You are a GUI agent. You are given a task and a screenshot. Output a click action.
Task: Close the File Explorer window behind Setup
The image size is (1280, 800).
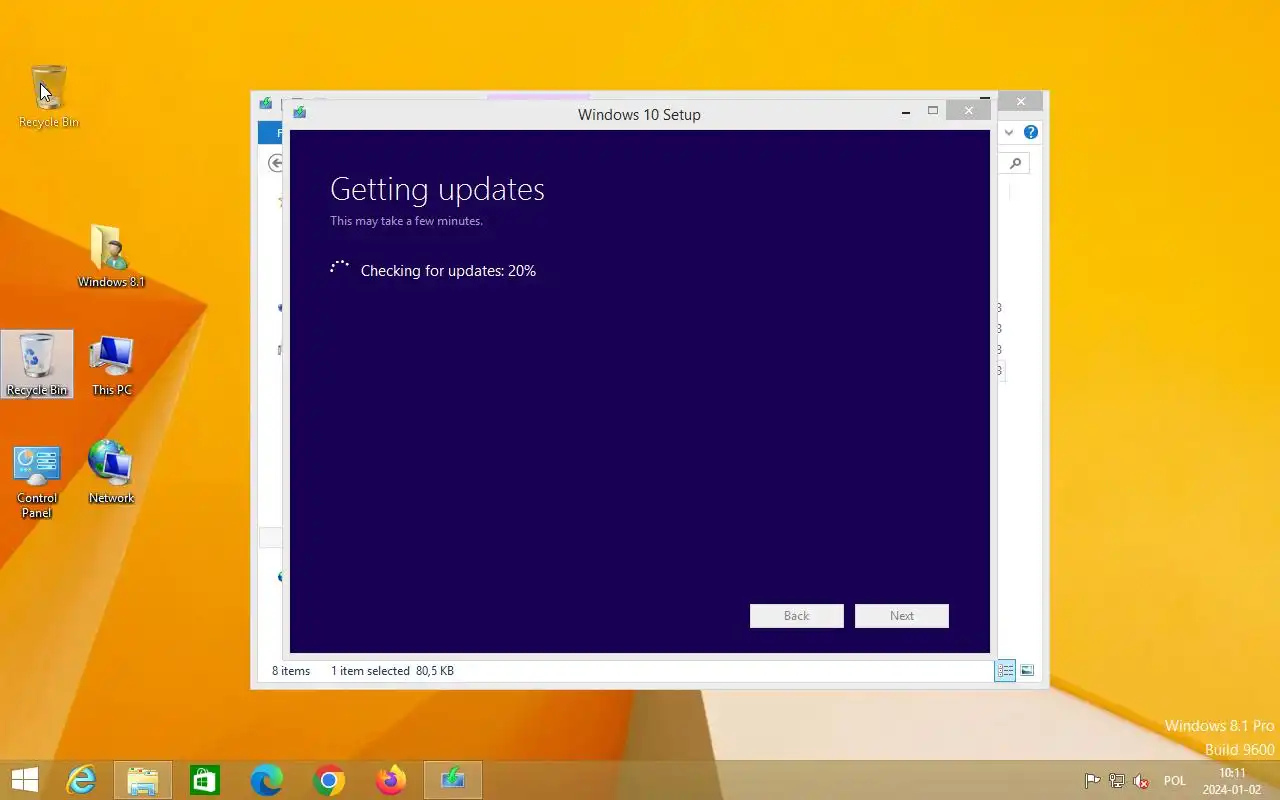1020,101
